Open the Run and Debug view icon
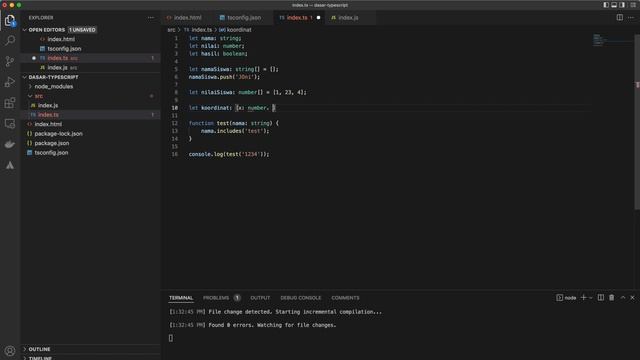Image resolution: width=640 pixels, height=360 pixels. (x=10, y=82)
